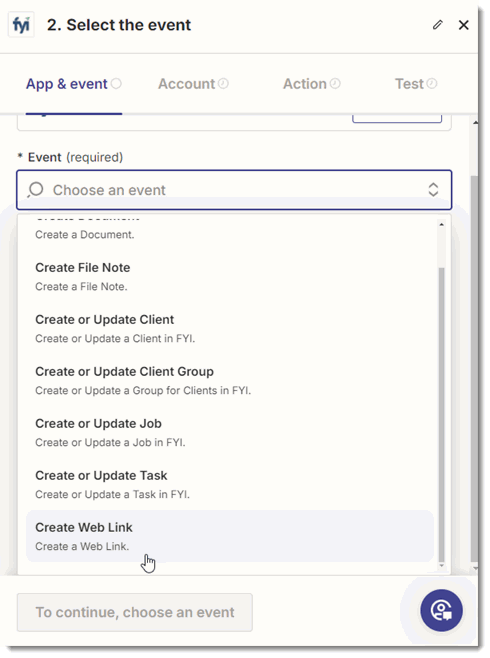Click the event list scrollbar thumb
The image size is (490, 658).
tap(441, 414)
